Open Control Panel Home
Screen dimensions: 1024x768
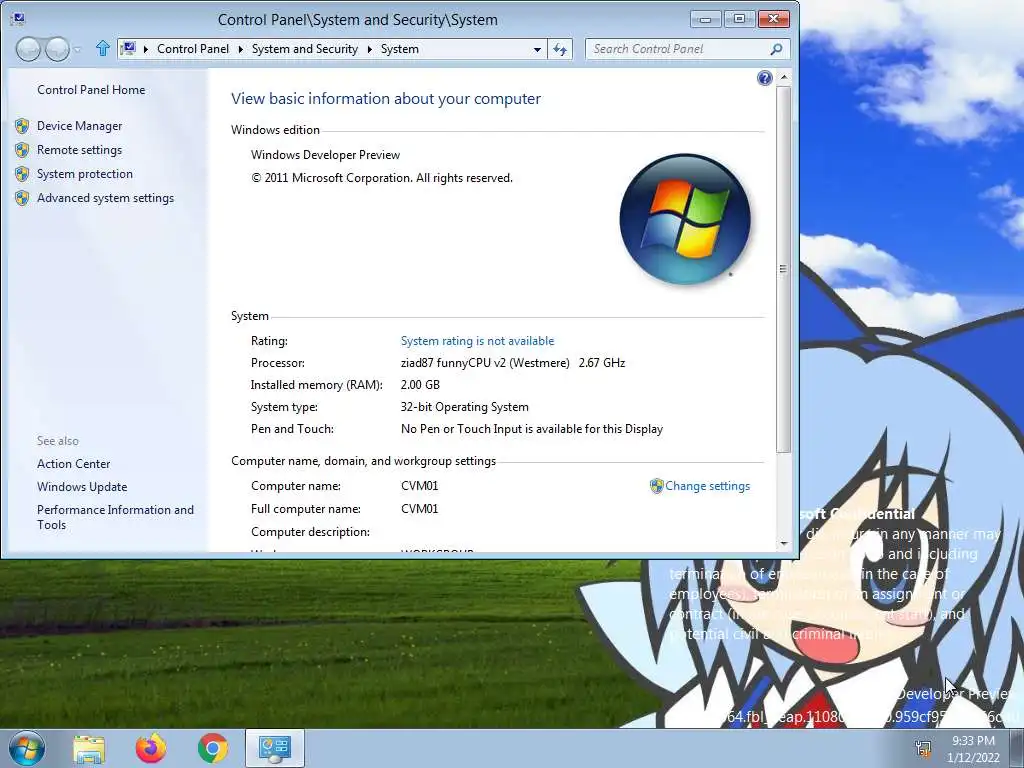[91, 90]
